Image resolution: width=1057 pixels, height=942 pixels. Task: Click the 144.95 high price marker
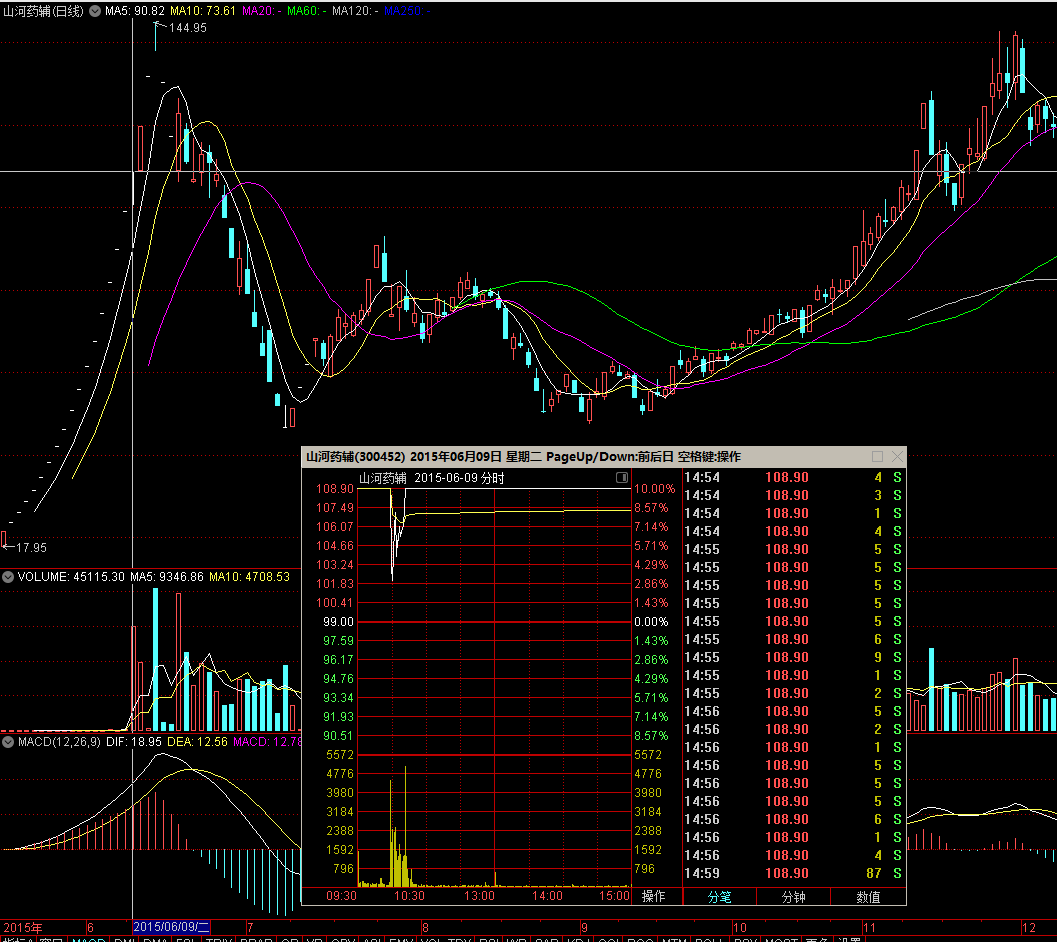pos(187,28)
